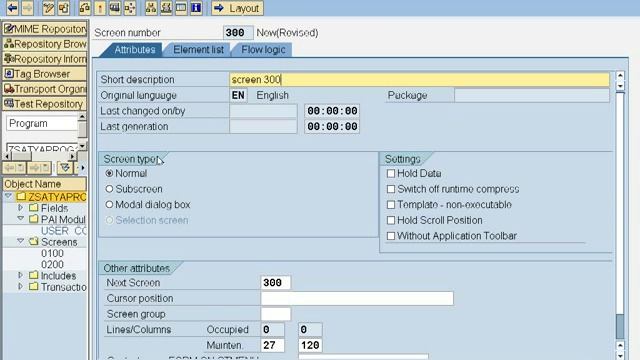
Task: Open the Flow logic tab
Action: (263, 50)
